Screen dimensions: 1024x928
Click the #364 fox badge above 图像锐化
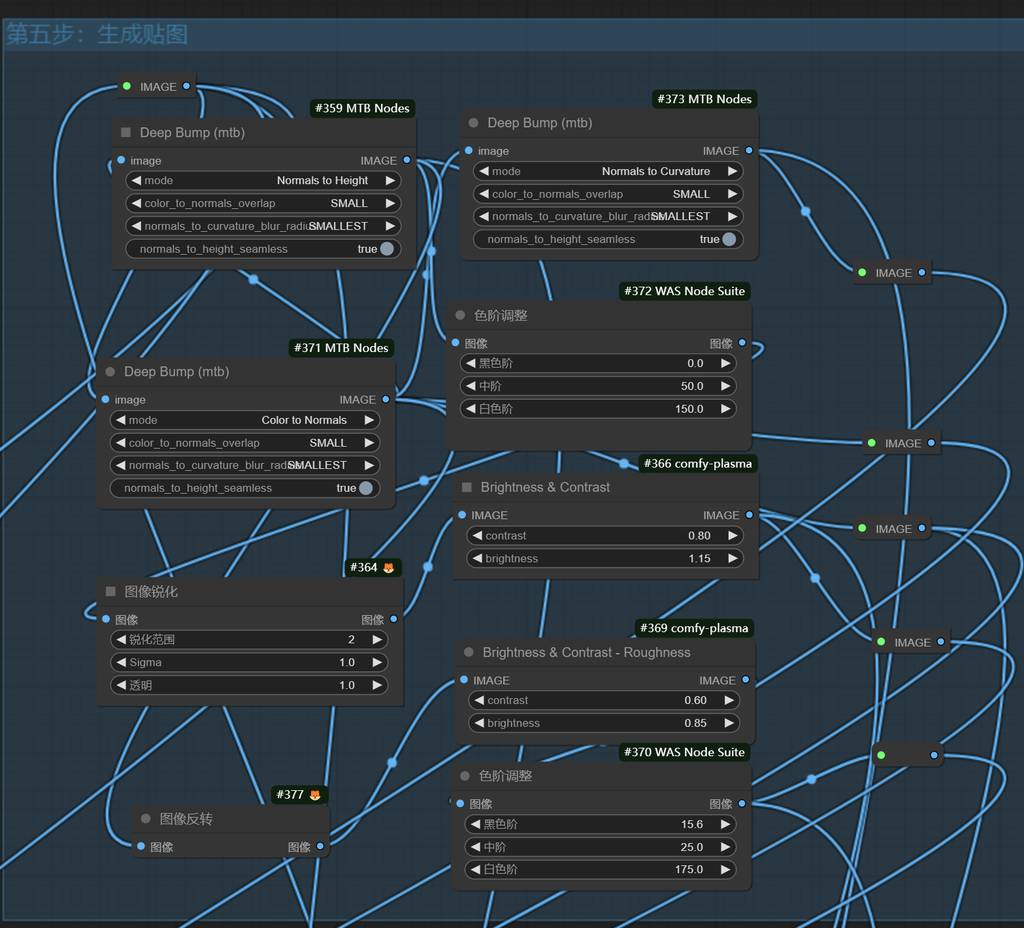373,568
